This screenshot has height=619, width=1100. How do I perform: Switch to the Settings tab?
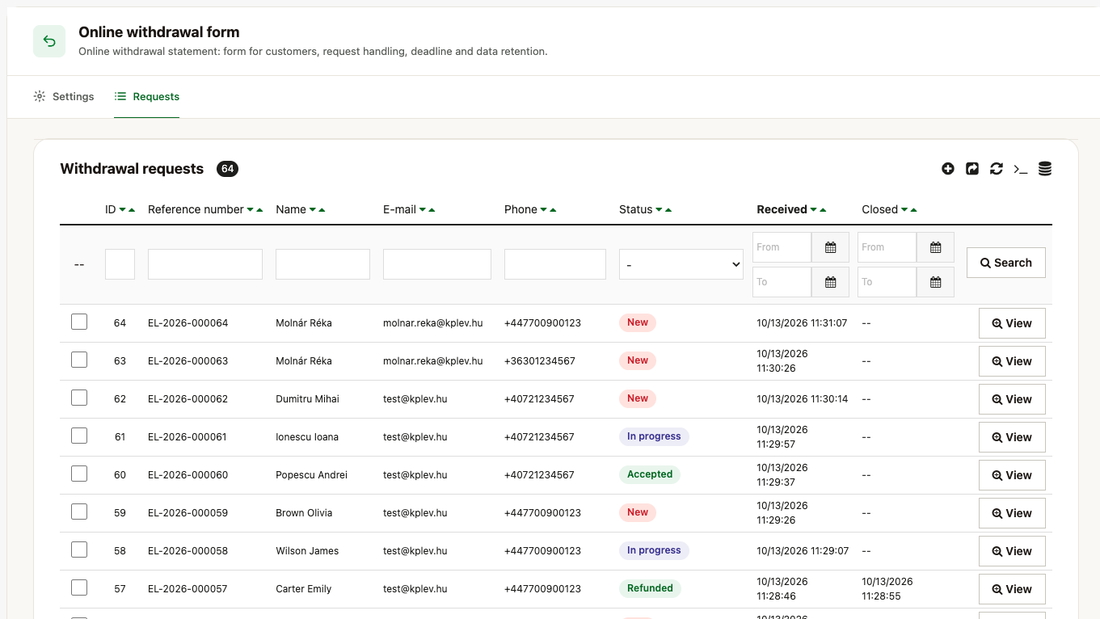(x=64, y=96)
